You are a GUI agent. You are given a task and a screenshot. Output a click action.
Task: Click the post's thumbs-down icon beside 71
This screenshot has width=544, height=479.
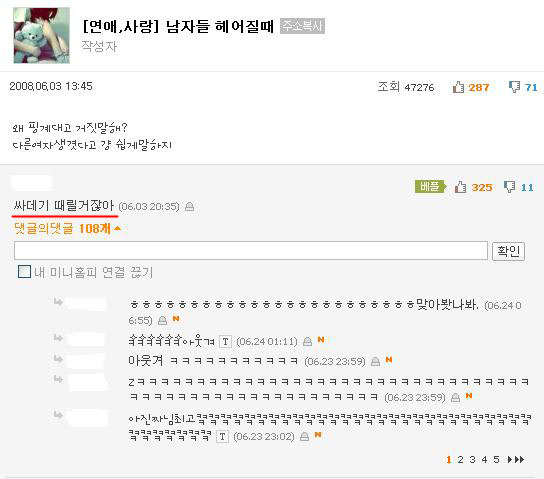(x=514, y=87)
